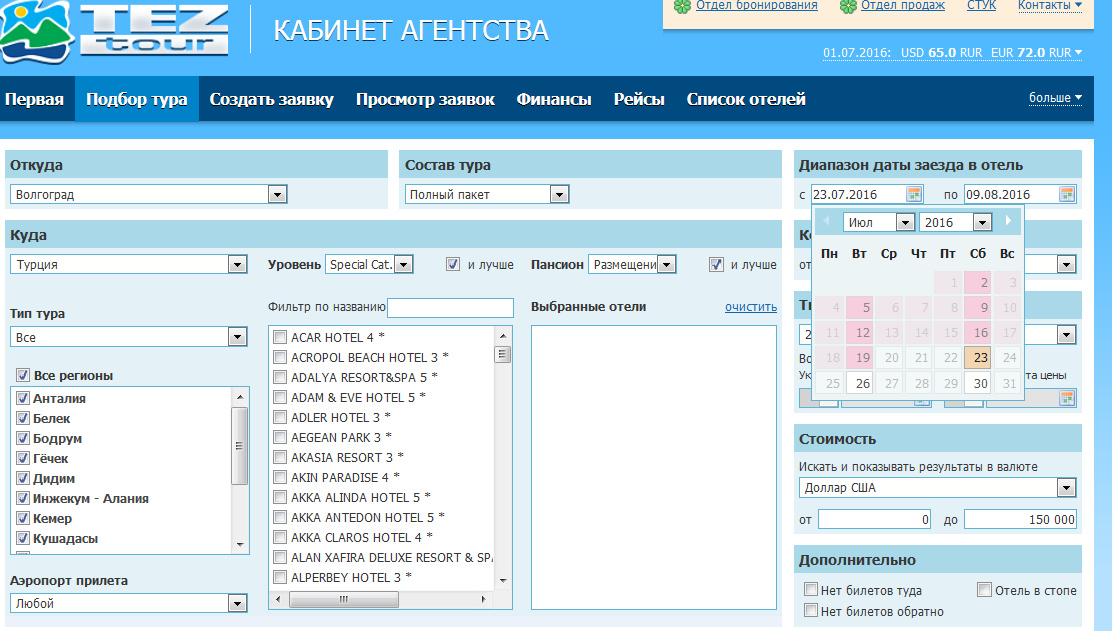Go to next month in calendar popup

pyautogui.click(x=1008, y=221)
